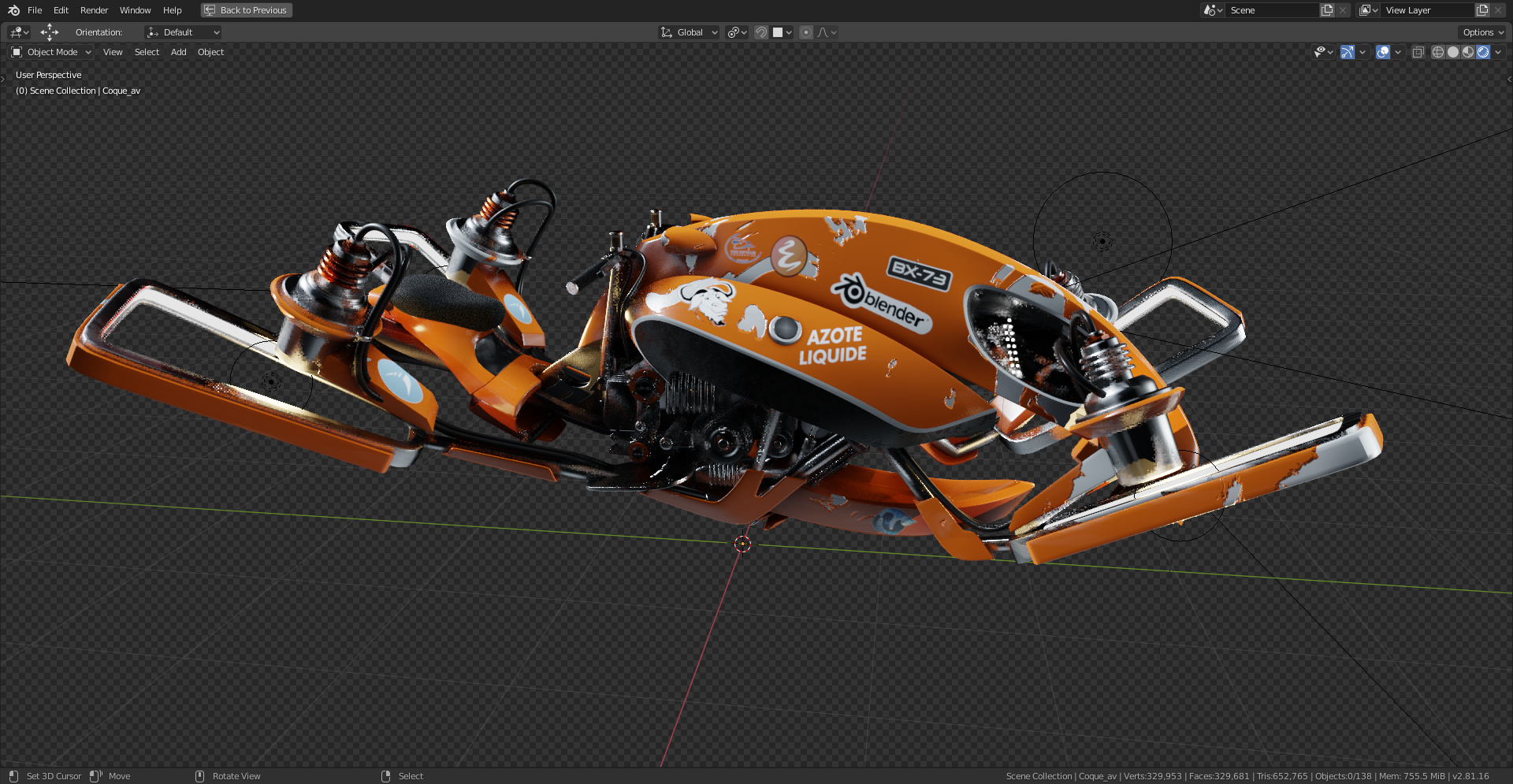
Task: Click the Faces:329,681 status text
Action: 1219,776
